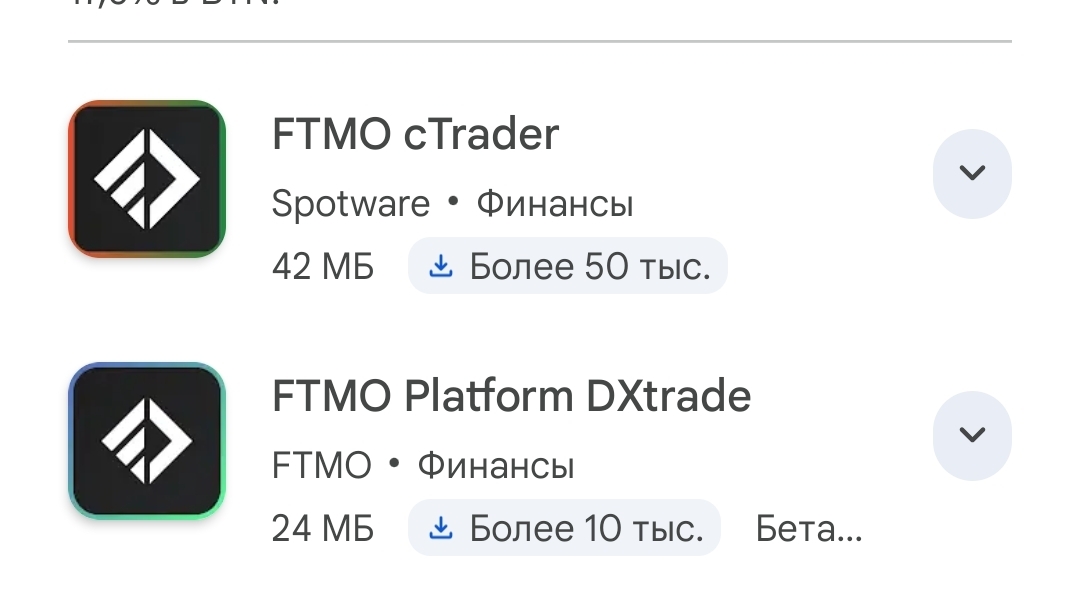Tap 'Финансы' category under FTMO Platform DXtrade
The height and width of the screenshot is (609, 1079).
pos(495,466)
